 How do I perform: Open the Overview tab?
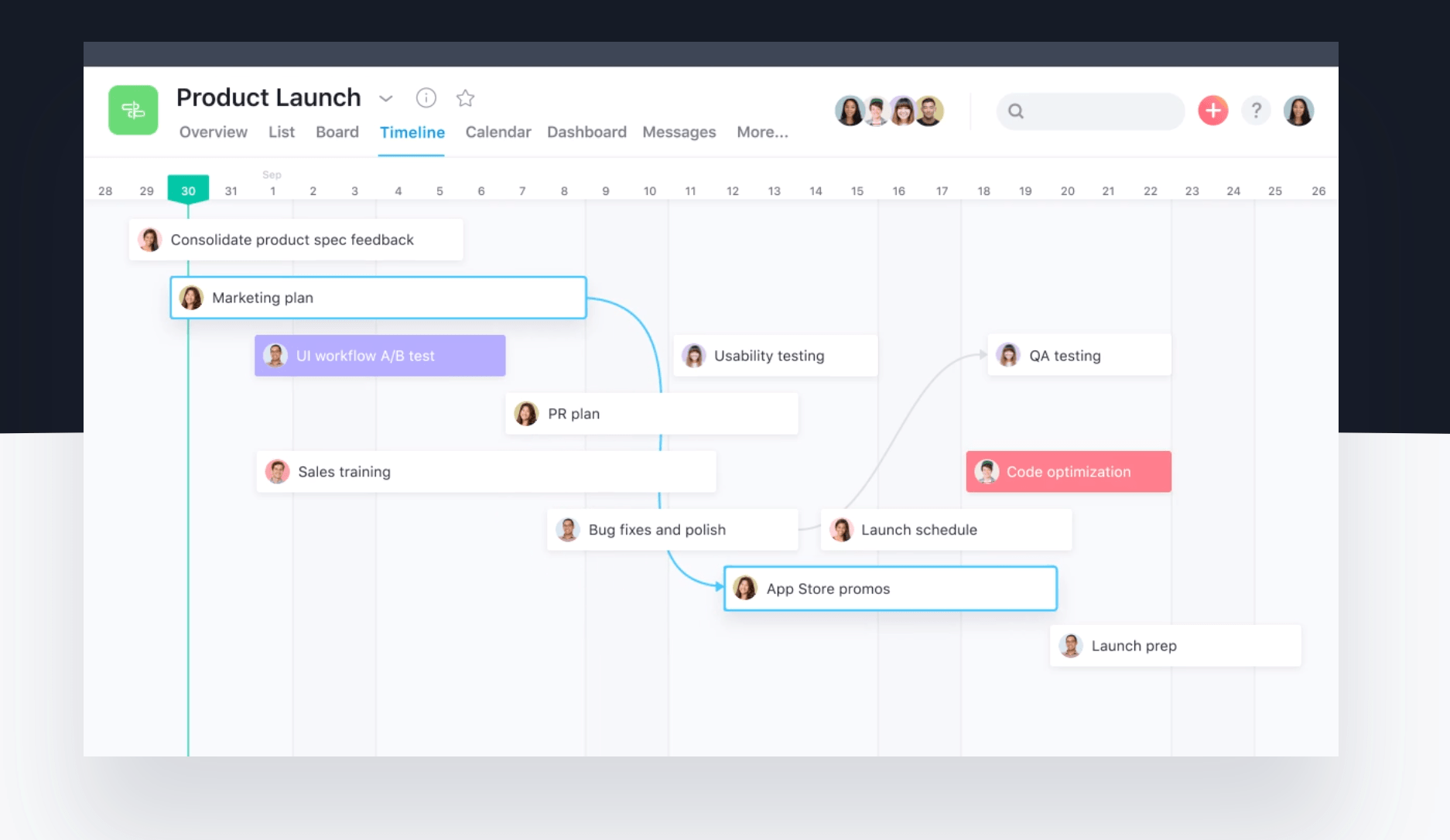[213, 131]
